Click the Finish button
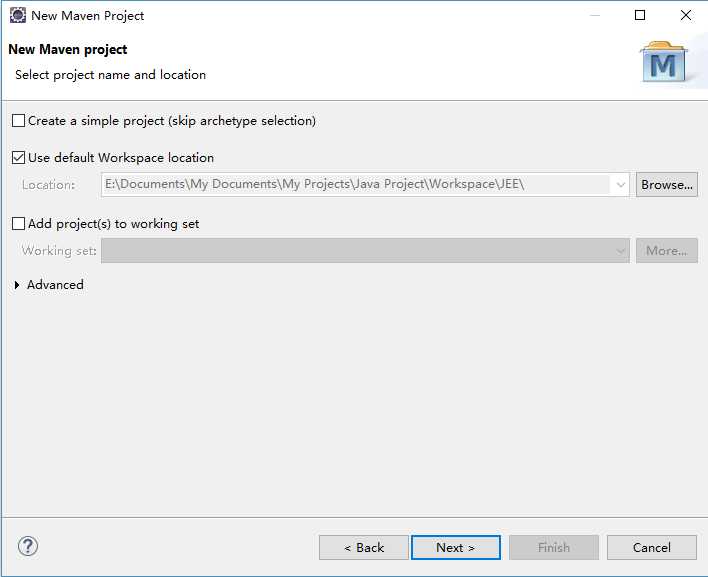708x577 pixels. (x=554, y=548)
